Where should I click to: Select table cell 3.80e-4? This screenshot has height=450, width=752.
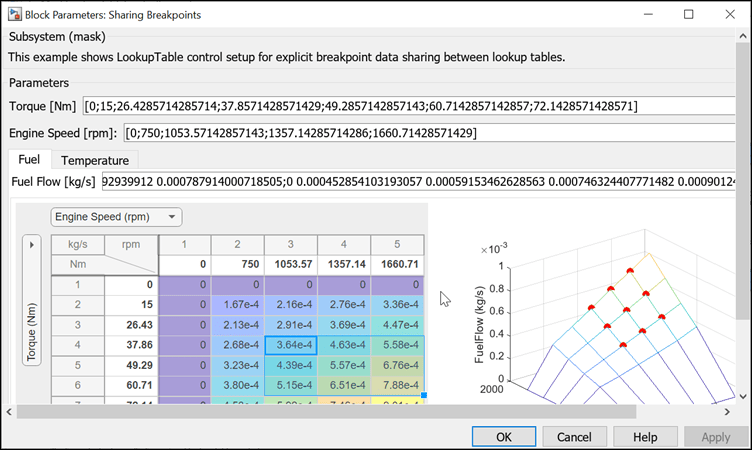tap(237, 385)
